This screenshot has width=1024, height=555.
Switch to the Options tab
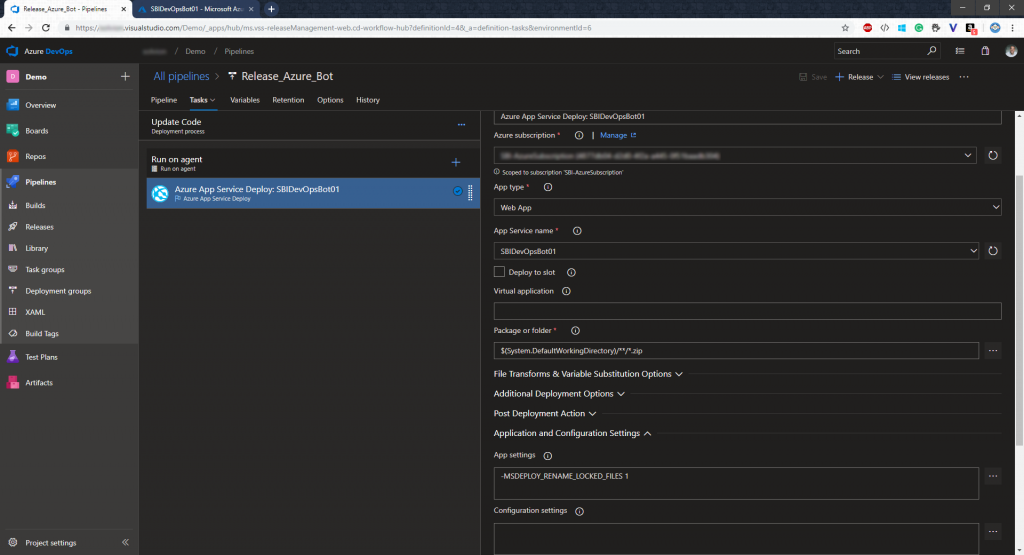point(330,100)
